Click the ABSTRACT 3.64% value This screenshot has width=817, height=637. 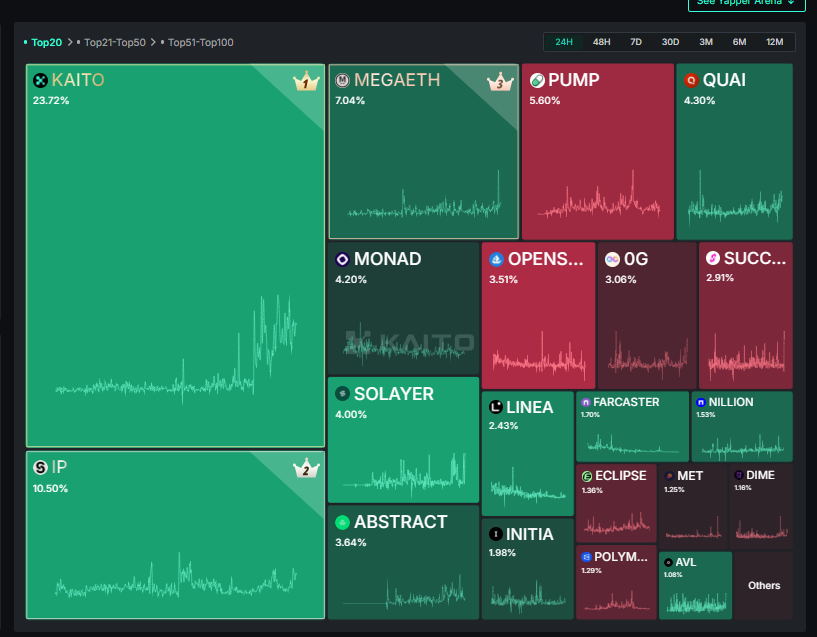click(x=351, y=543)
